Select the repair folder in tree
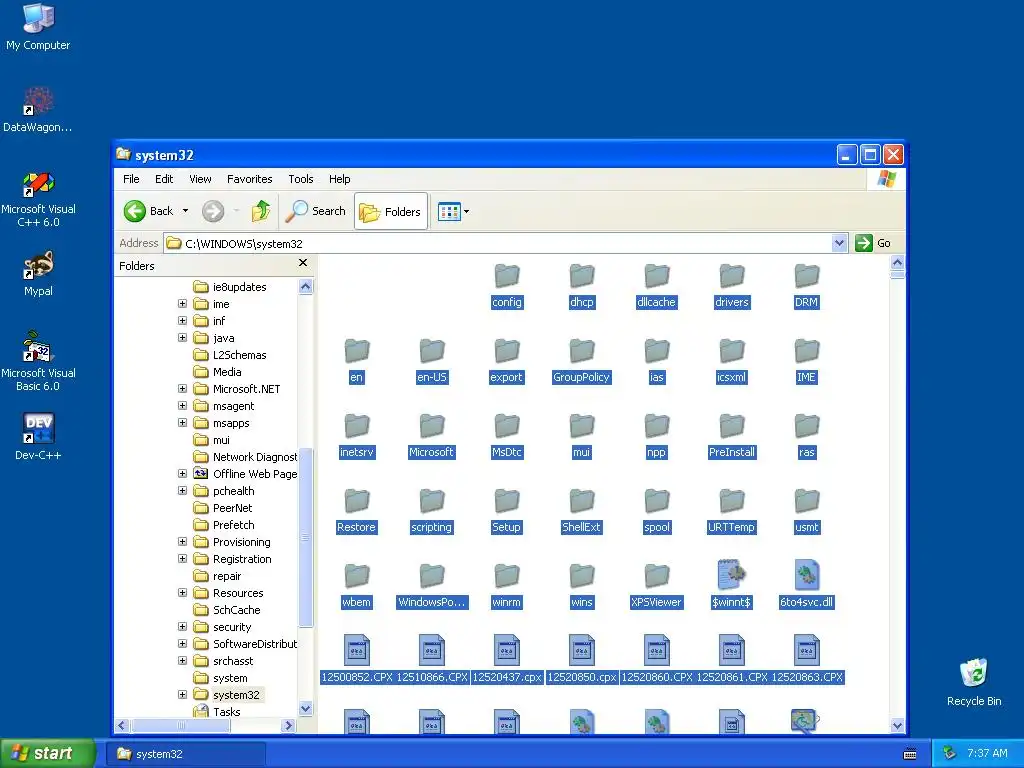The height and width of the screenshot is (768, 1024). (x=217, y=576)
